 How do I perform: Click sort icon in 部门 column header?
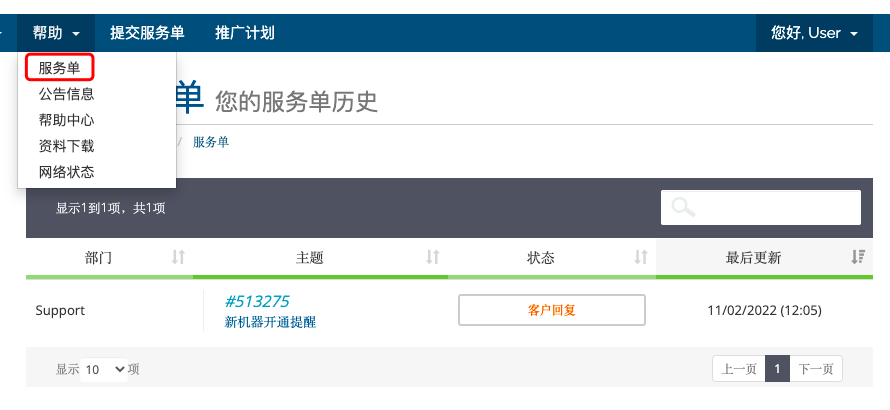[x=179, y=258]
